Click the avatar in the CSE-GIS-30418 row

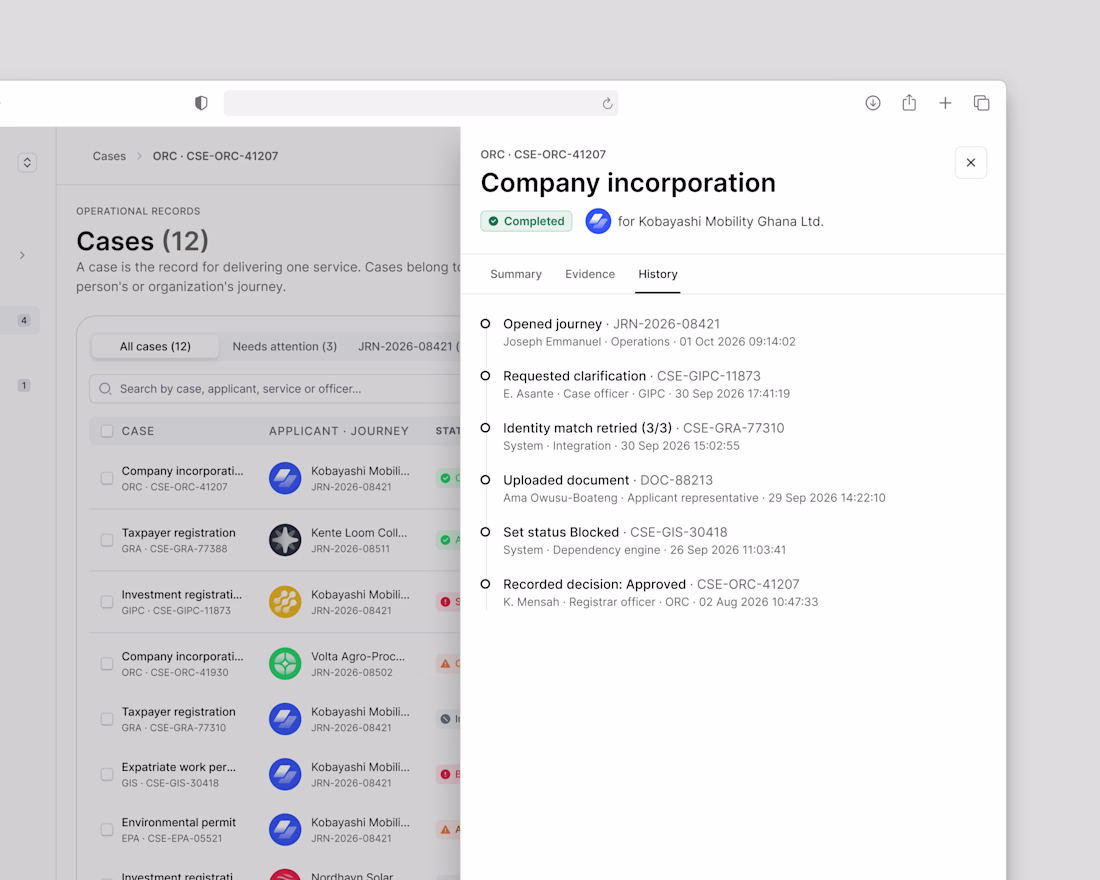click(285, 774)
